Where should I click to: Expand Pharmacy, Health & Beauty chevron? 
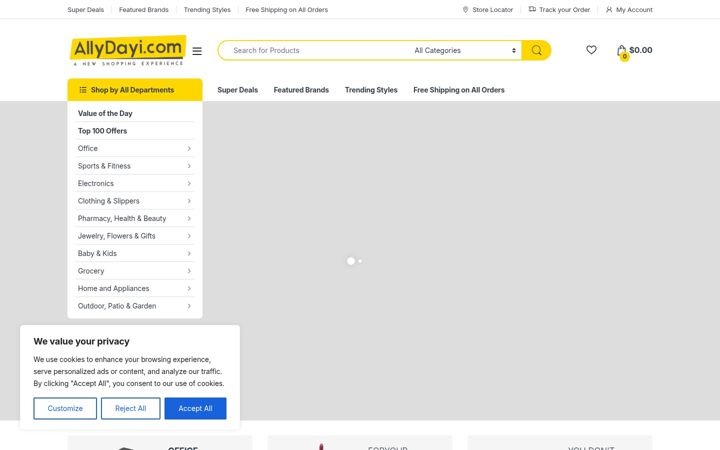(189, 218)
